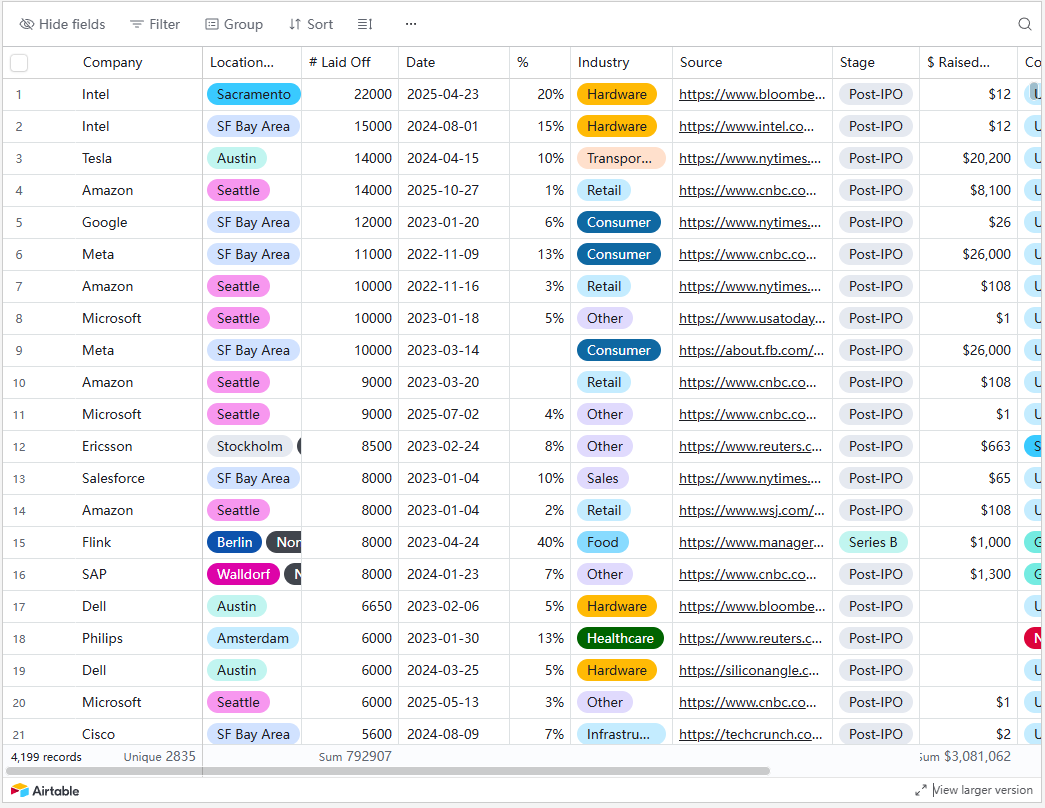Open the wsj.com source link for Amazon
This screenshot has height=808, width=1045.
coord(752,511)
